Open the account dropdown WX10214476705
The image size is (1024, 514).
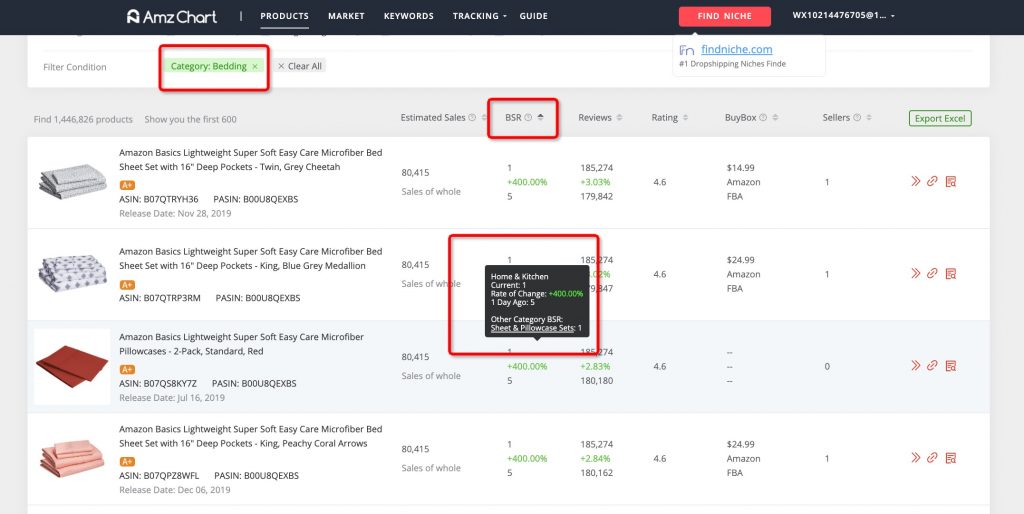tap(843, 16)
